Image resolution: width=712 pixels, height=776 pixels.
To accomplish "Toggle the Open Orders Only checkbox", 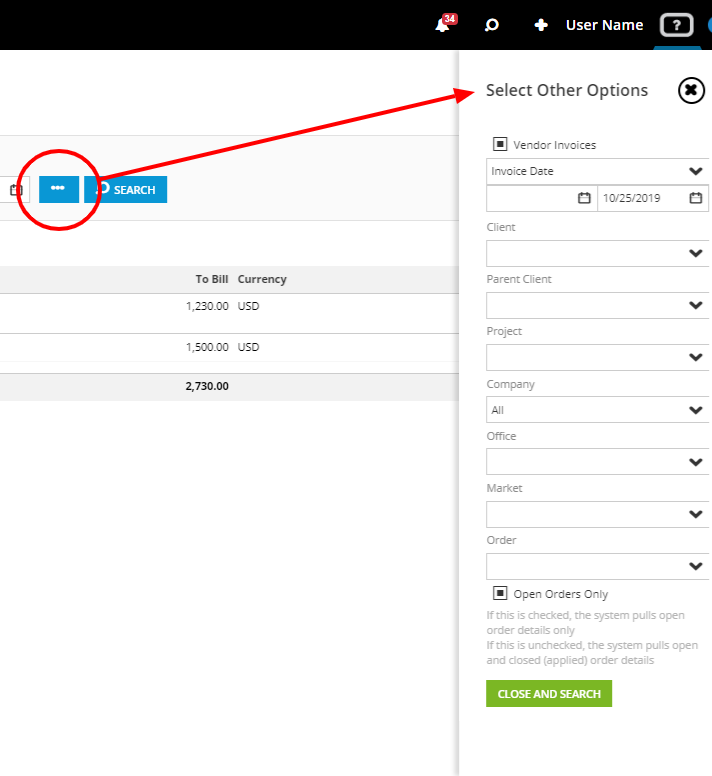I will (500, 593).
